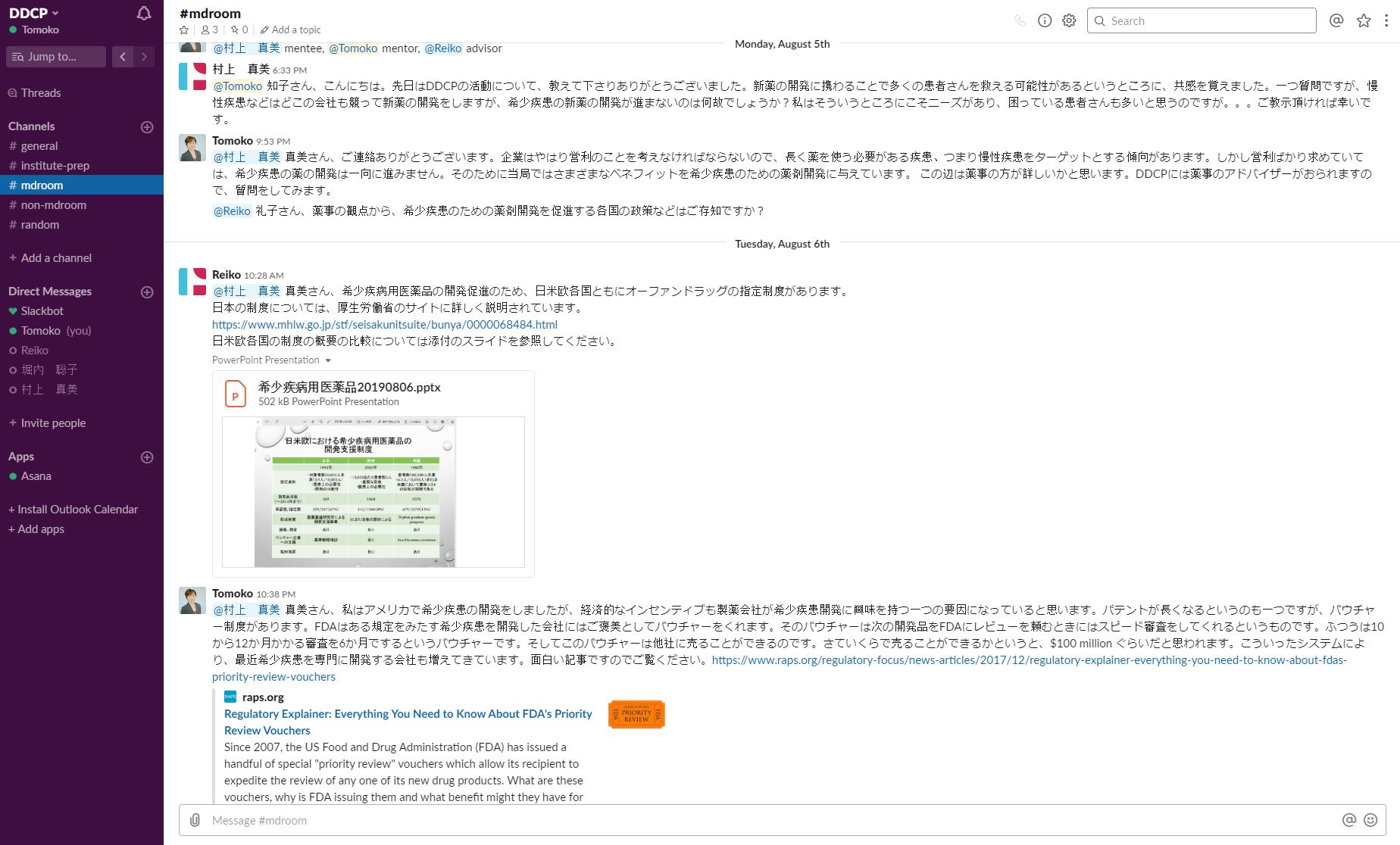The width and height of the screenshot is (1400, 845).
Task: Show mentions and reactions @ icon
Action: [x=1336, y=20]
